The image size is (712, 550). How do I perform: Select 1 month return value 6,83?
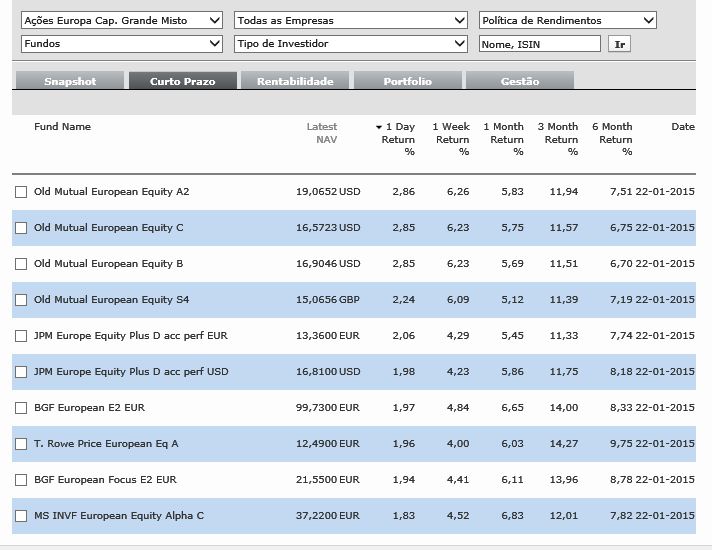point(513,515)
